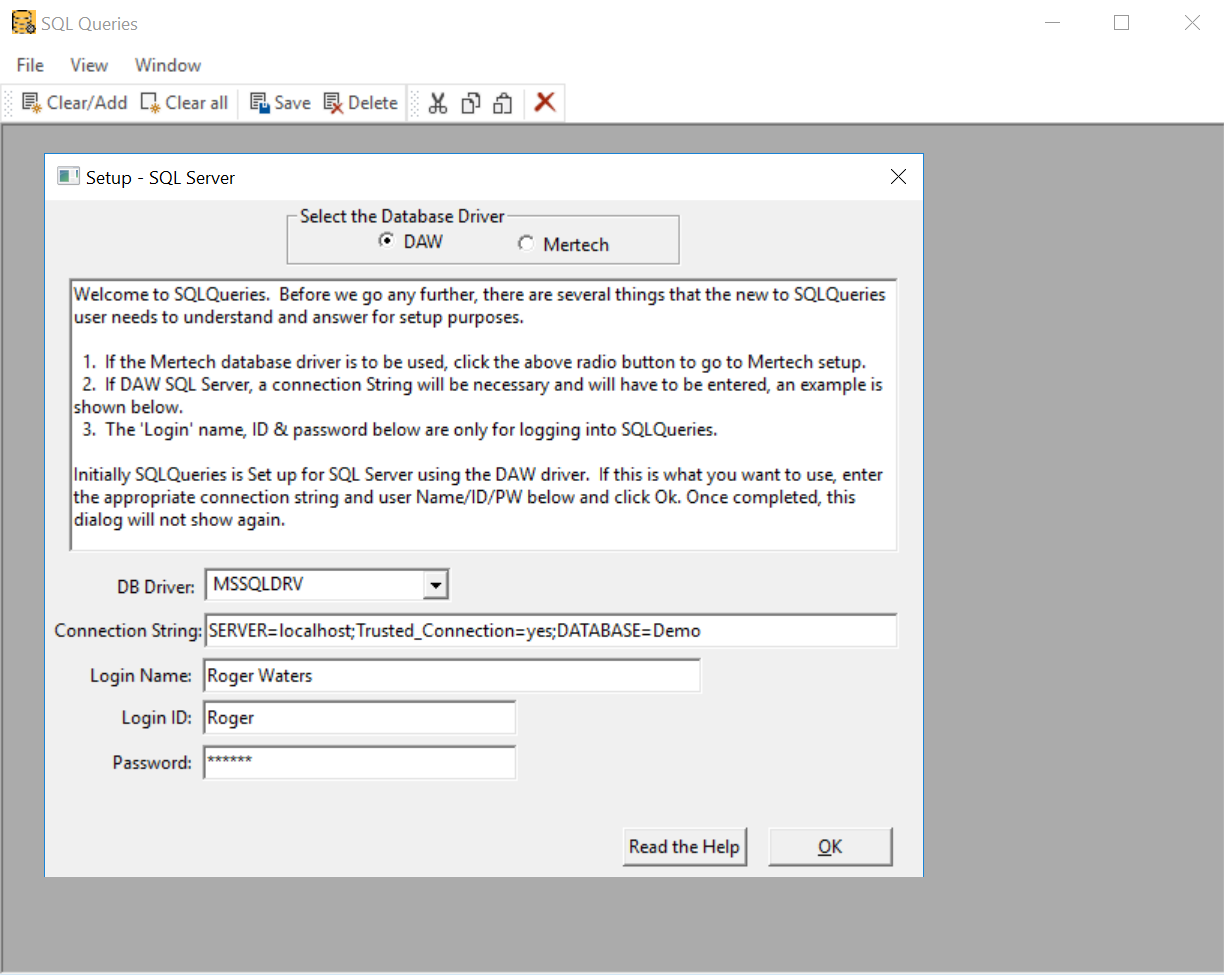Click the 'Password:' label
Image resolution: width=1224 pixels, height=975 pixels.
click(x=152, y=762)
